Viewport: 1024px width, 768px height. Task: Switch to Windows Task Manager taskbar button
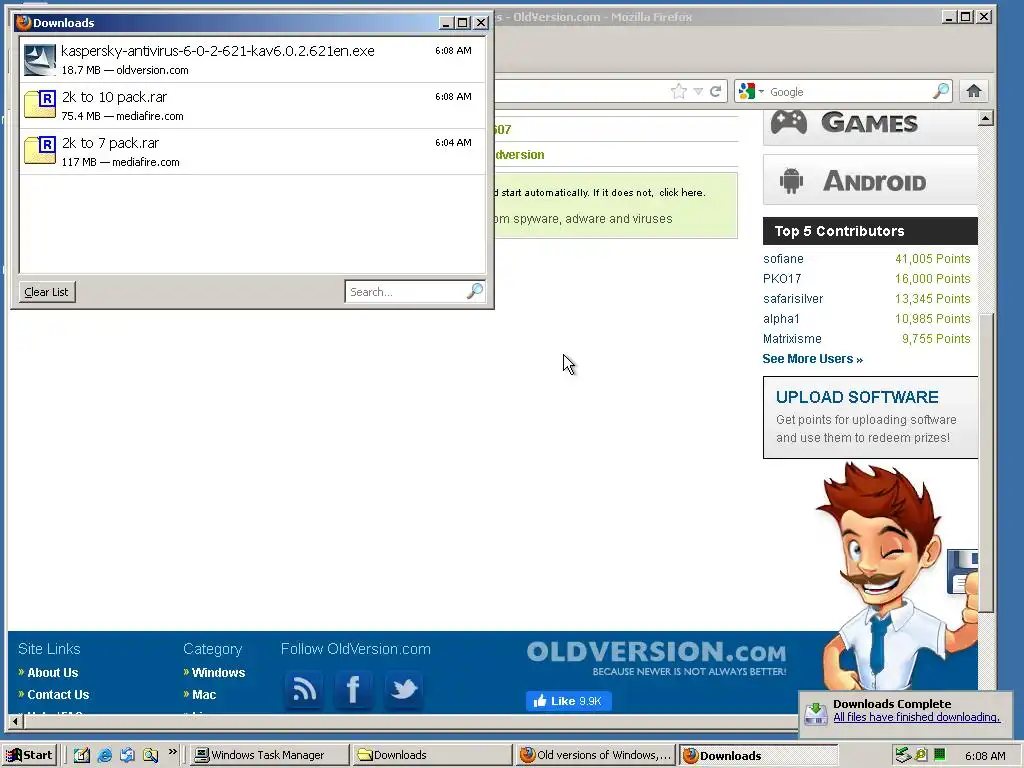270,755
